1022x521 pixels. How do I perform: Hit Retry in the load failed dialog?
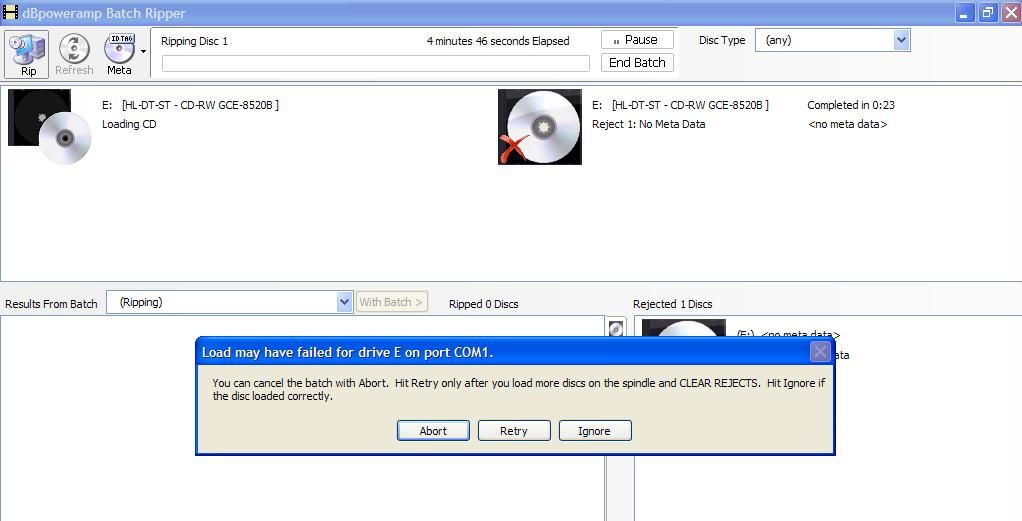(513, 431)
